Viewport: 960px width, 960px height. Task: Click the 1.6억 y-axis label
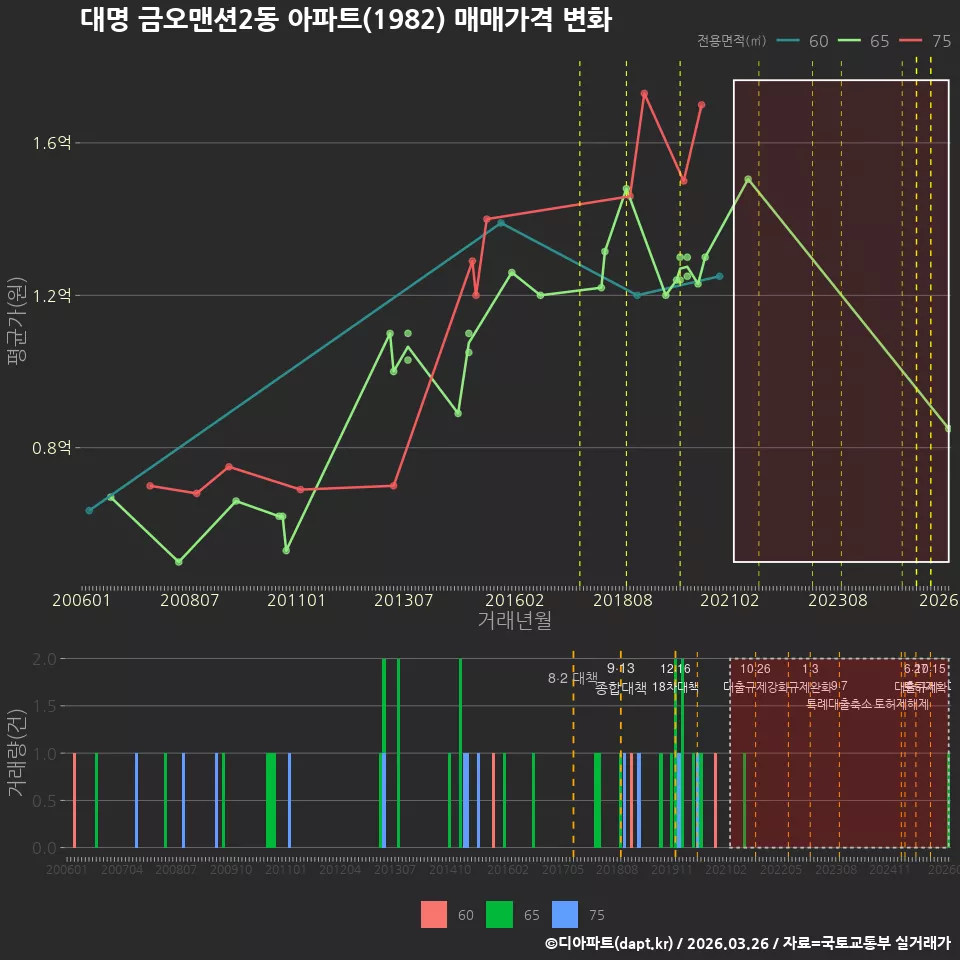pyautogui.click(x=52, y=143)
